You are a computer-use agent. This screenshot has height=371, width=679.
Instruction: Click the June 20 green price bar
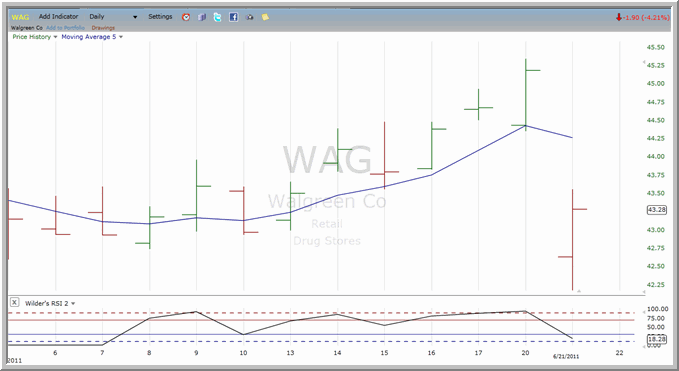(x=526, y=94)
